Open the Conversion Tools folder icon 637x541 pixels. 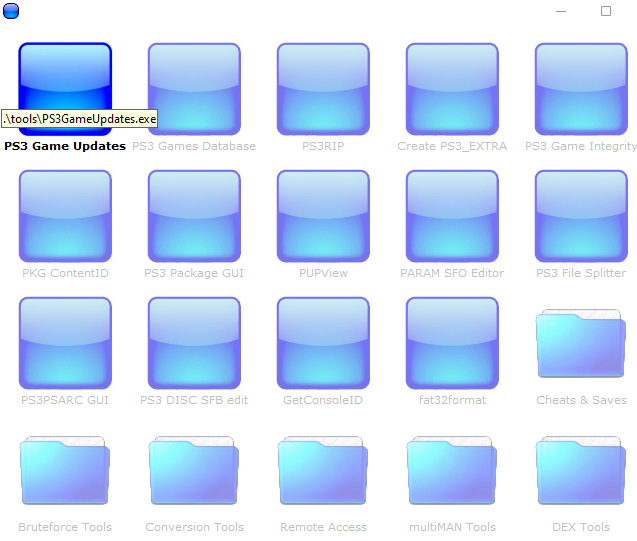(194, 470)
